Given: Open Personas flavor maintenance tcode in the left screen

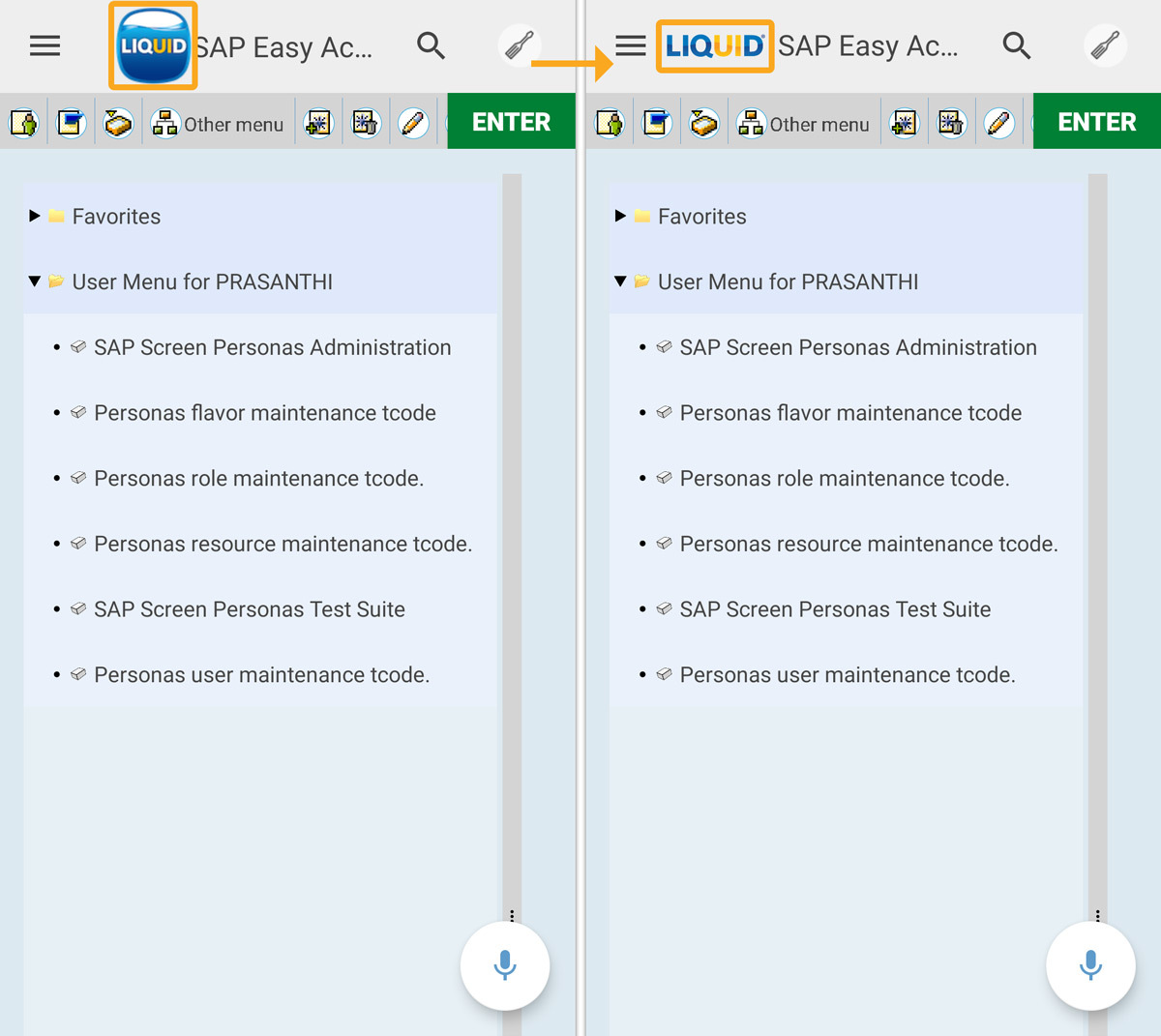Looking at the screenshot, I should point(264,413).
